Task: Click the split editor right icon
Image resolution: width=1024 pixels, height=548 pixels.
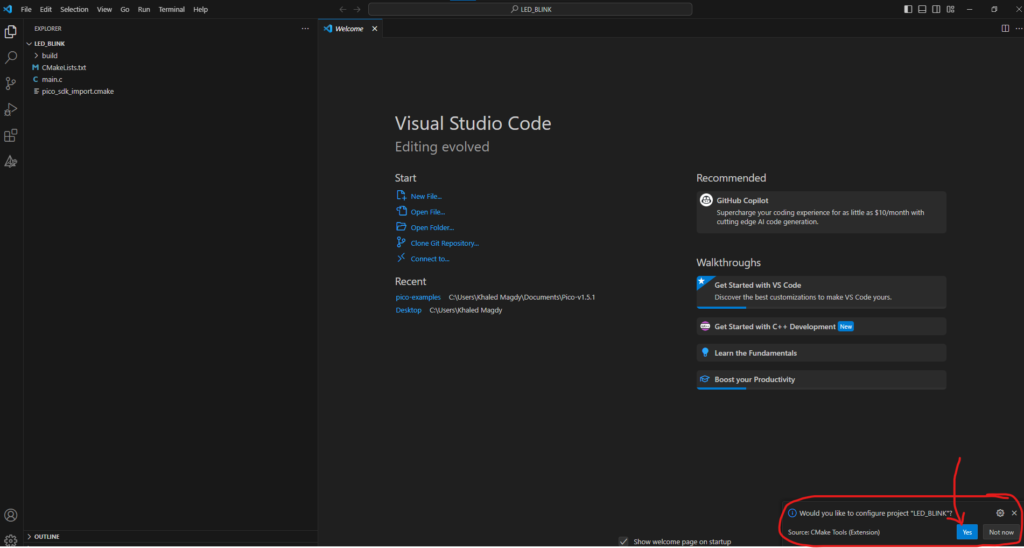Action: tap(1005, 28)
